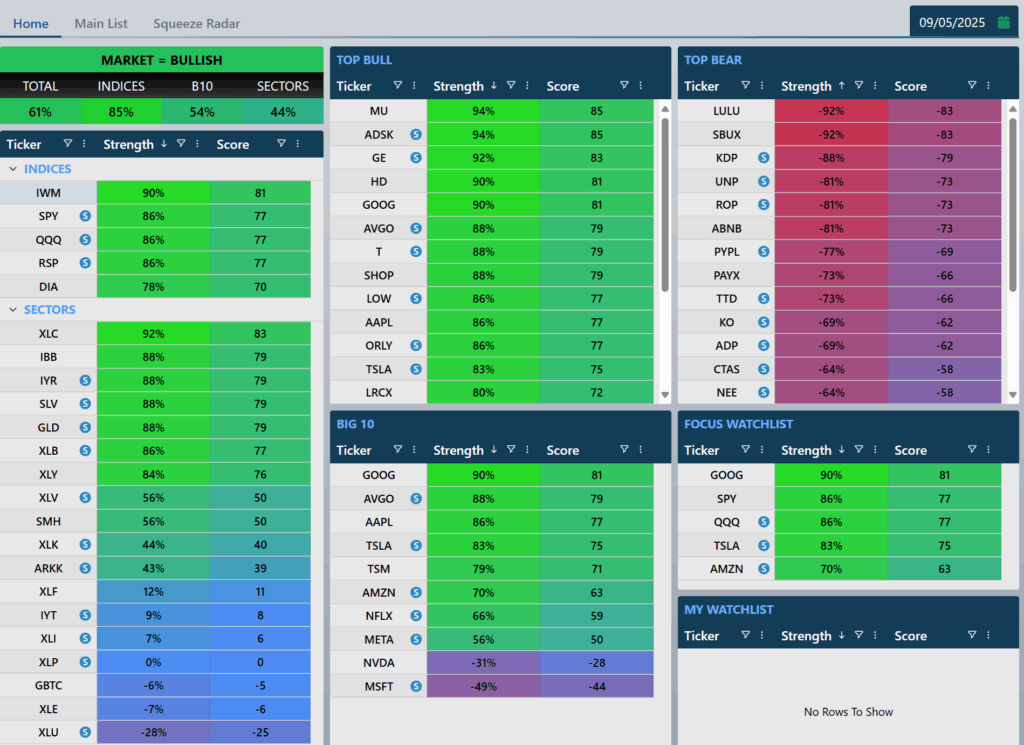Image resolution: width=1024 pixels, height=745 pixels.
Task: Click the S badge next to XLU
Action: (x=85, y=733)
